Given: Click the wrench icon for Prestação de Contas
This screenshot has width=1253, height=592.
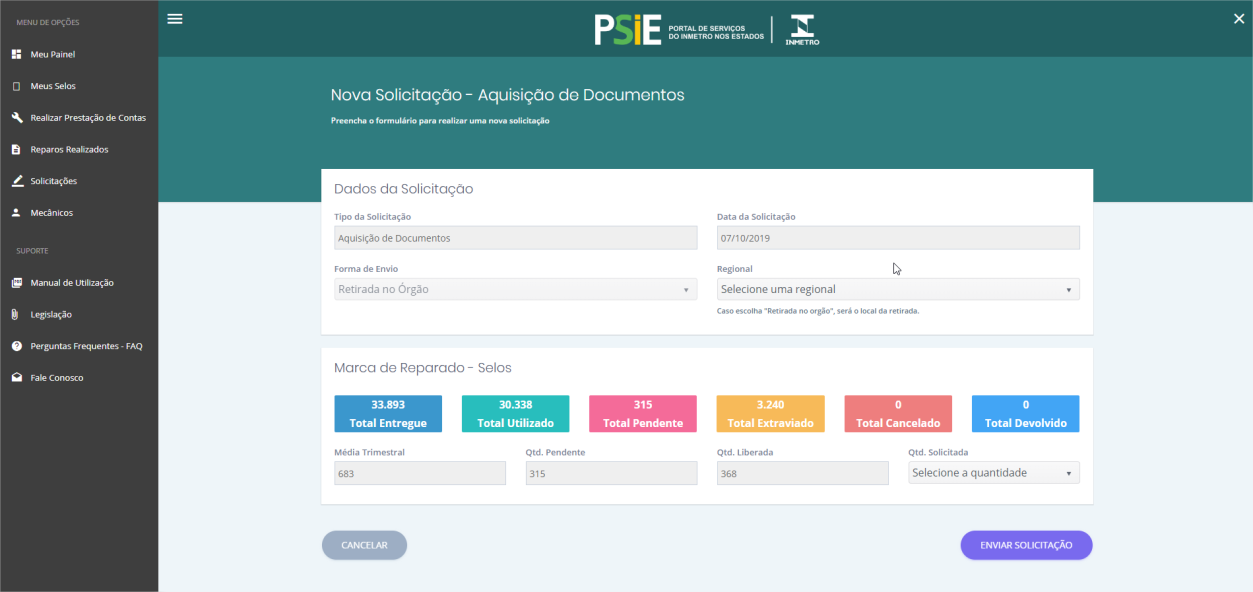Looking at the screenshot, I should point(16,118).
